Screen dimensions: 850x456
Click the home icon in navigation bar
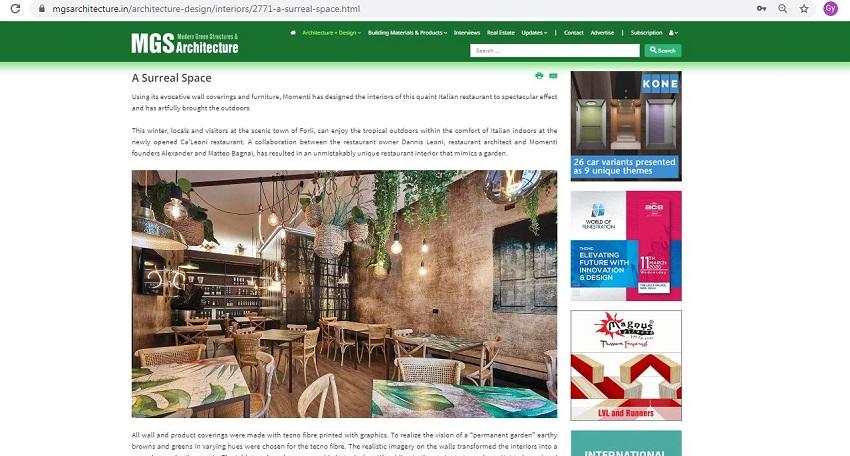[293, 33]
